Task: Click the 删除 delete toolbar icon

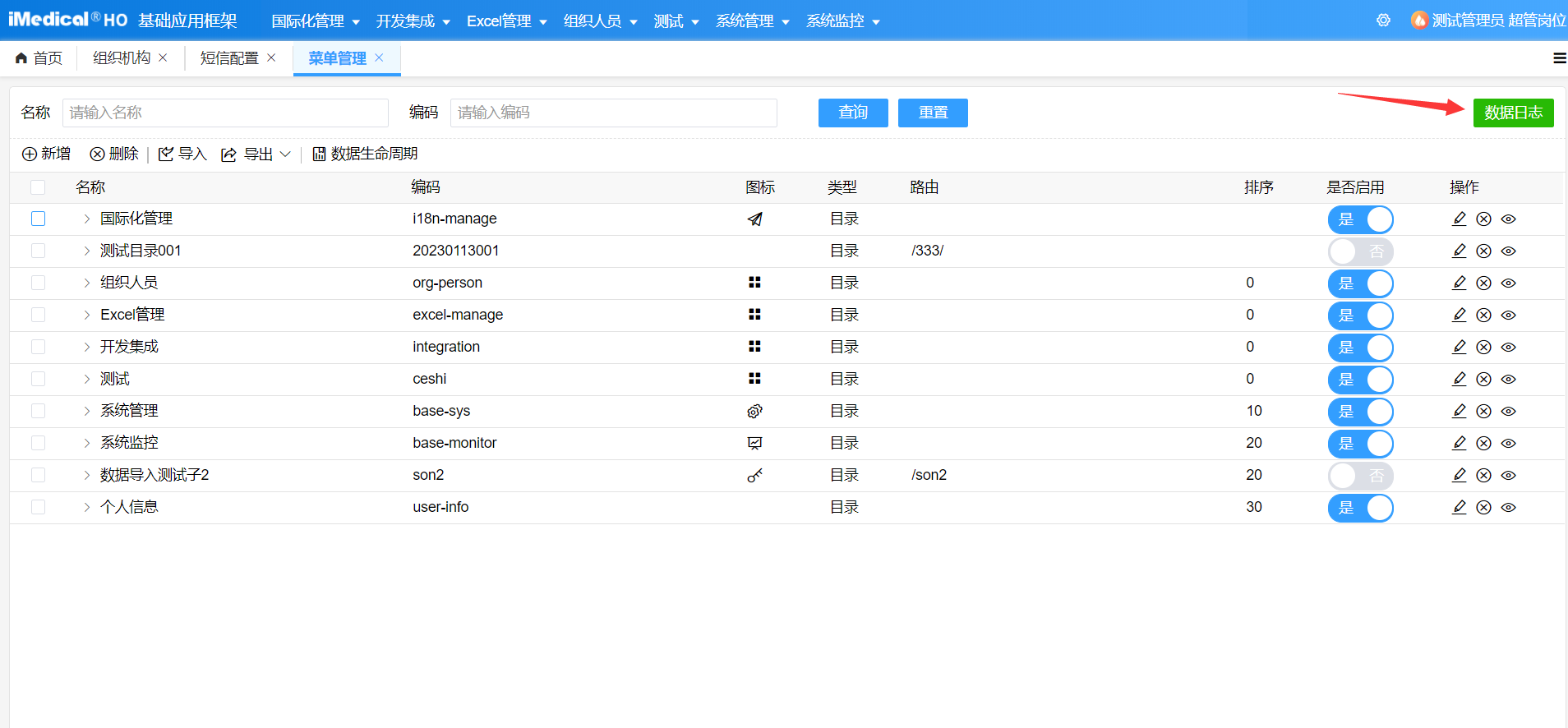Action: (98, 154)
